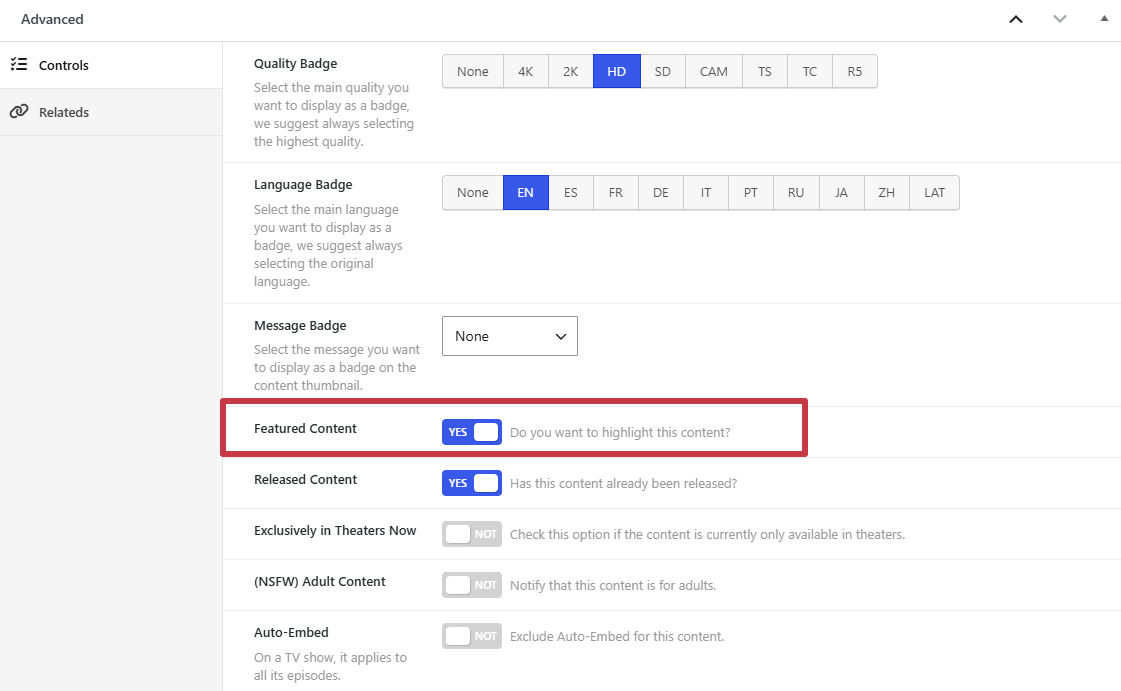Select the TC quality badge
Image resolution: width=1121 pixels, height=691 pixels.
pos(809,71)
